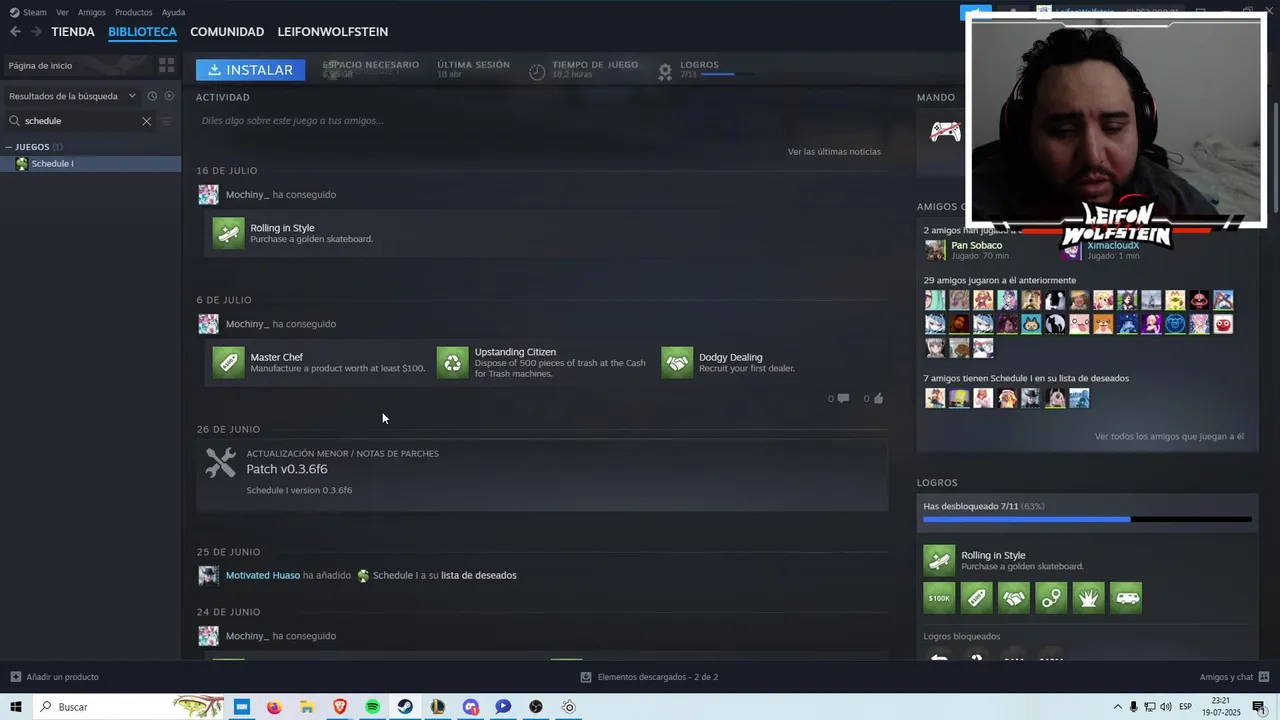Click the plant achievement icon in Logros

coord(1089,598)
